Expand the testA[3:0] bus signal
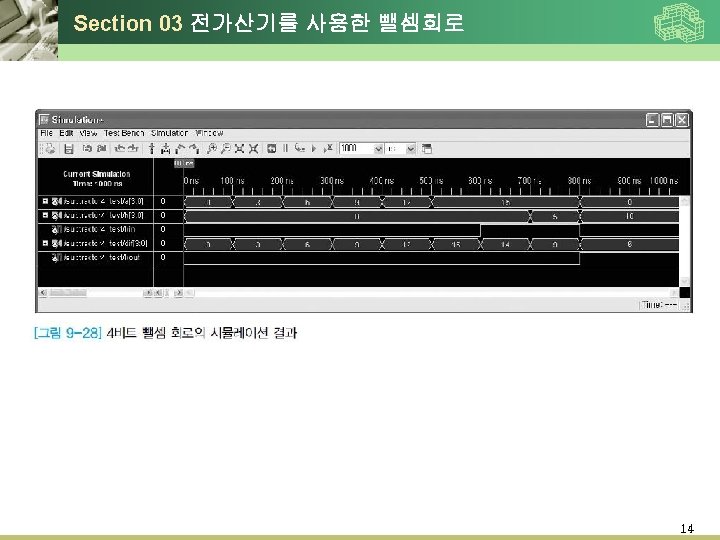 pos(45,201)
